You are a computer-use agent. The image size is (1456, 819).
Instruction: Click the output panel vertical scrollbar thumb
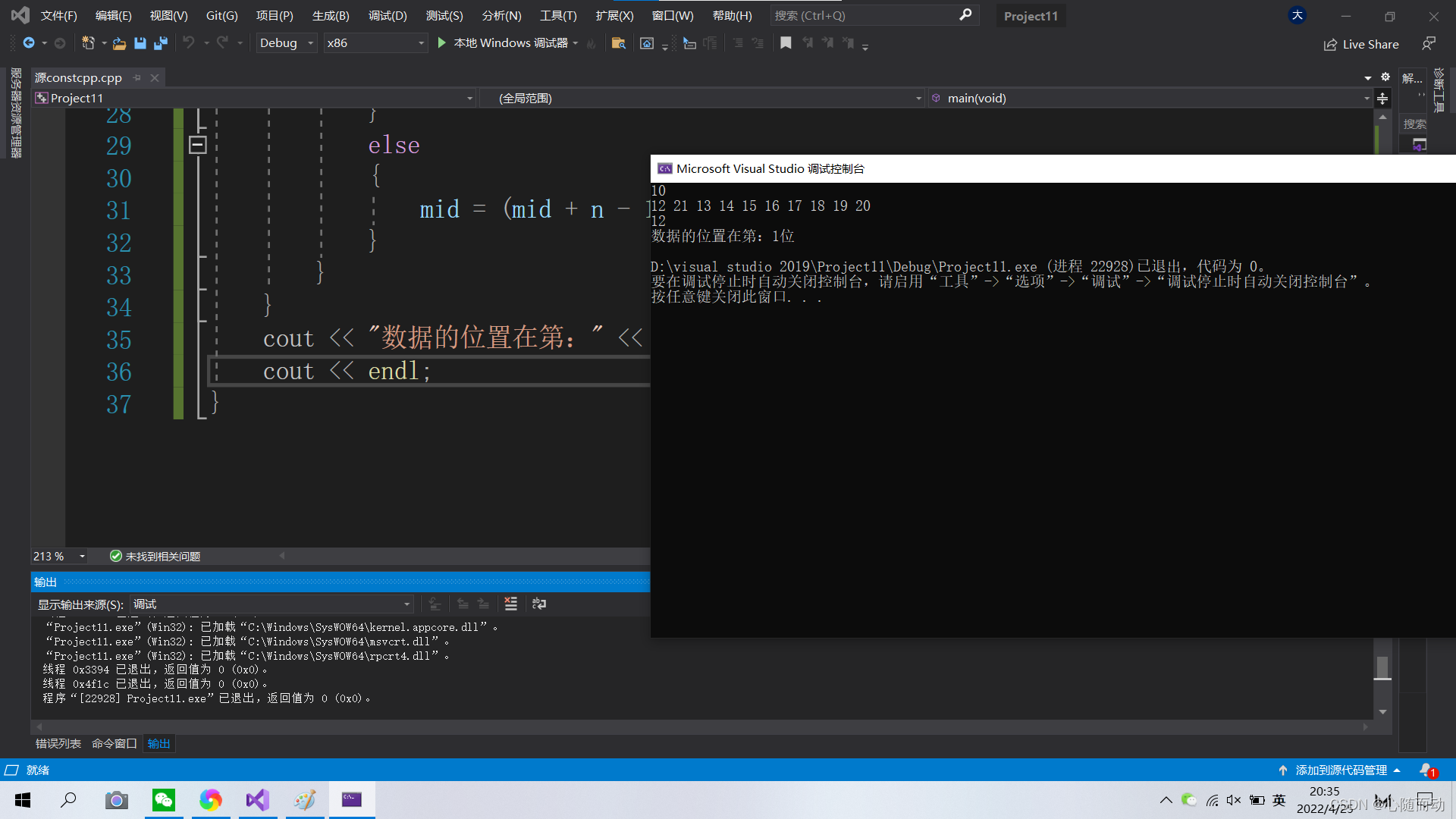pyautogui.click(x=1382, y=667)
